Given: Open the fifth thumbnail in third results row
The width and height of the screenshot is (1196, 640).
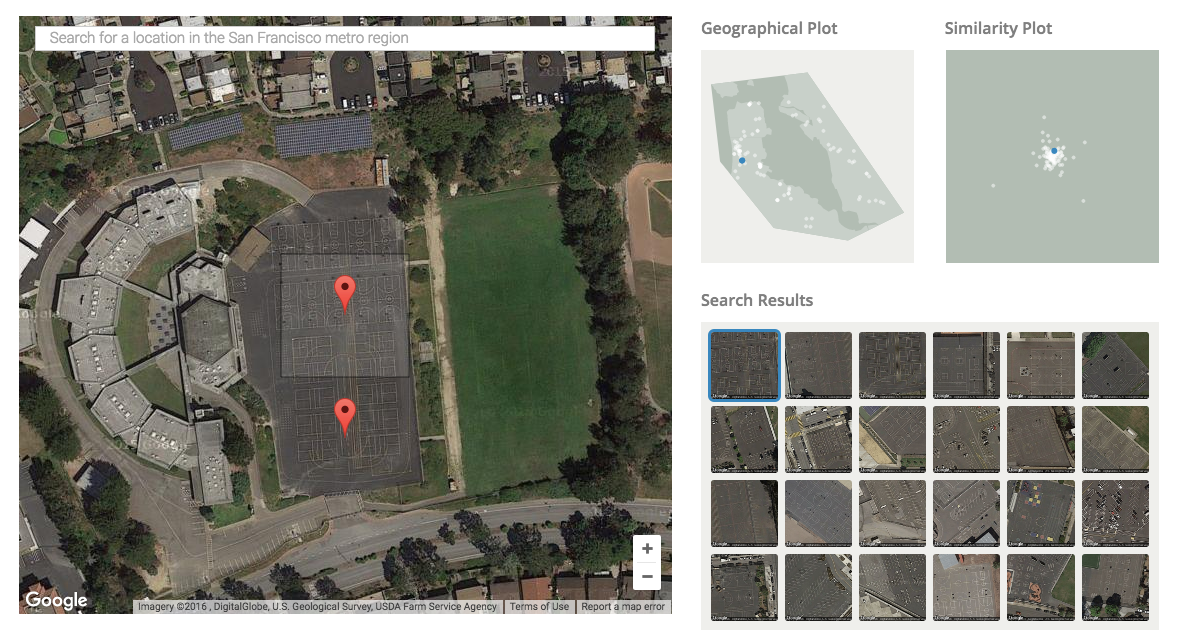Looking at the screenshot, I should click(x=1040, y=513).
